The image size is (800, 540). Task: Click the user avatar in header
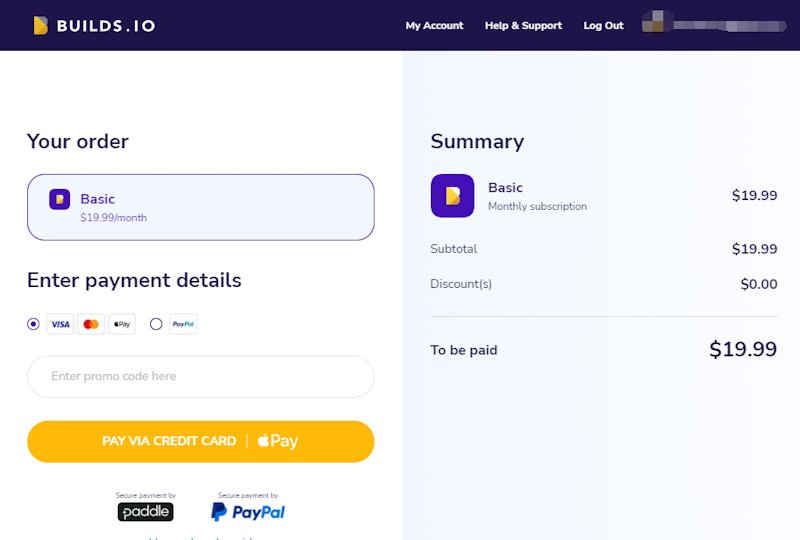click(x=653, y=21)
